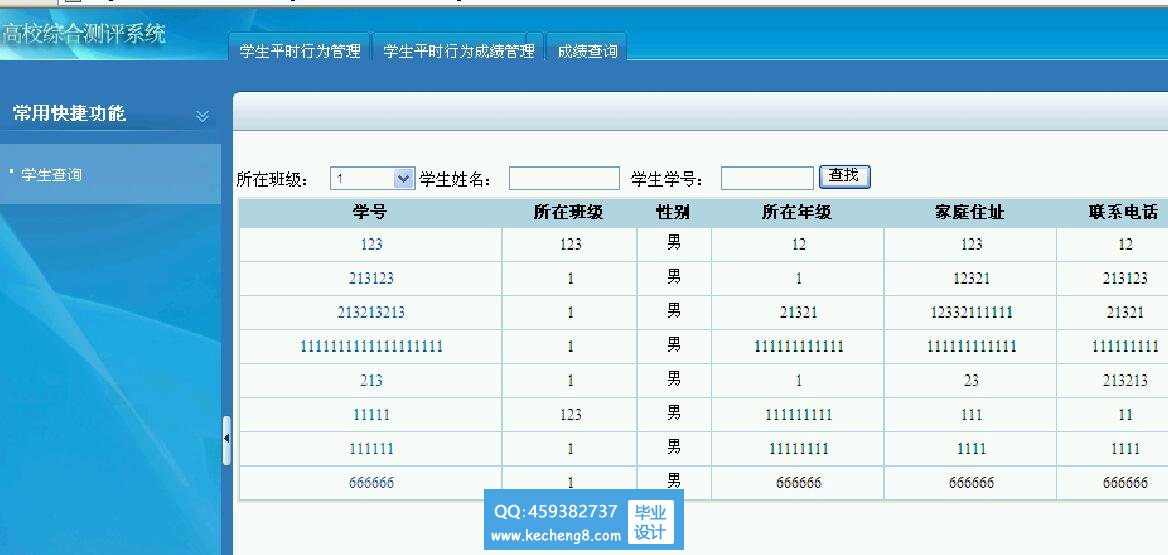Screen dimensions: 1168x555
Task: Click the 查找 search button
Action: coord(845,177)
